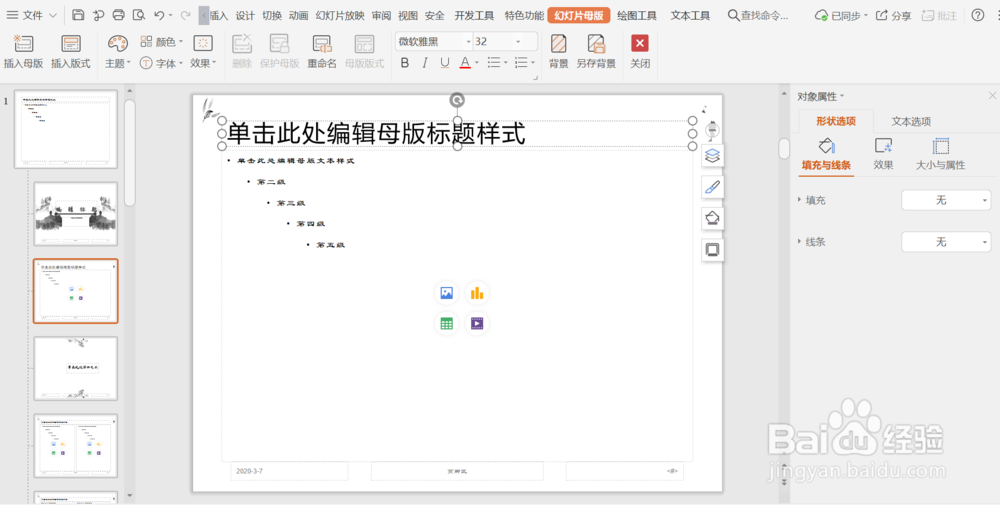Click the Print icon in quick access bar

pos(119,15)
